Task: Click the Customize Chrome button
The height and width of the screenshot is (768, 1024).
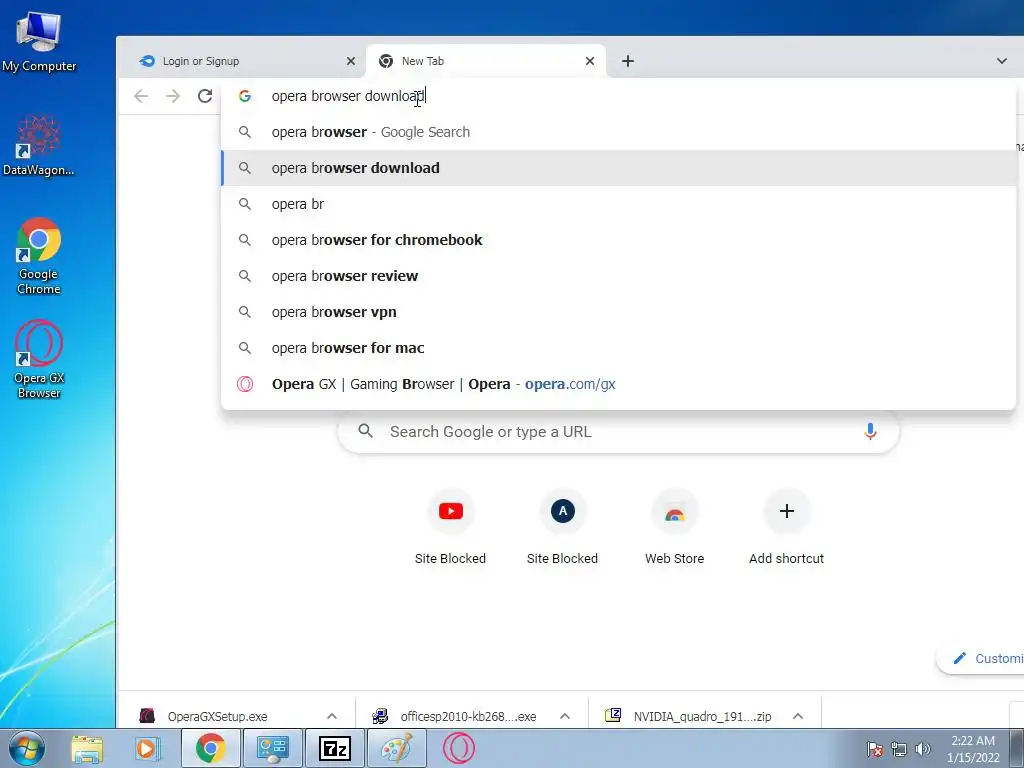Action: point(980,658)
